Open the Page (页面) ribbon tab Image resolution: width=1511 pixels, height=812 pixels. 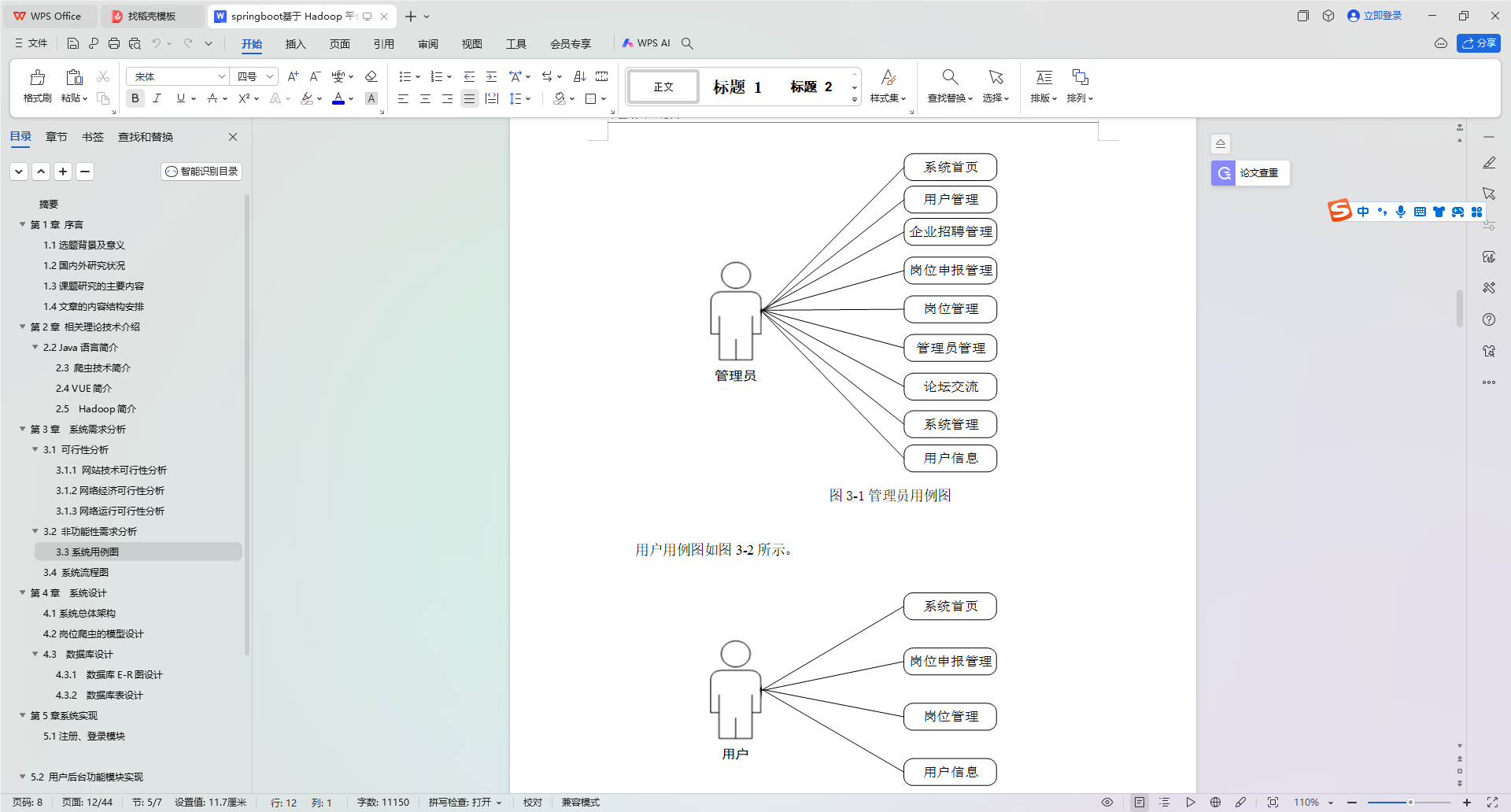click(339, 44)
